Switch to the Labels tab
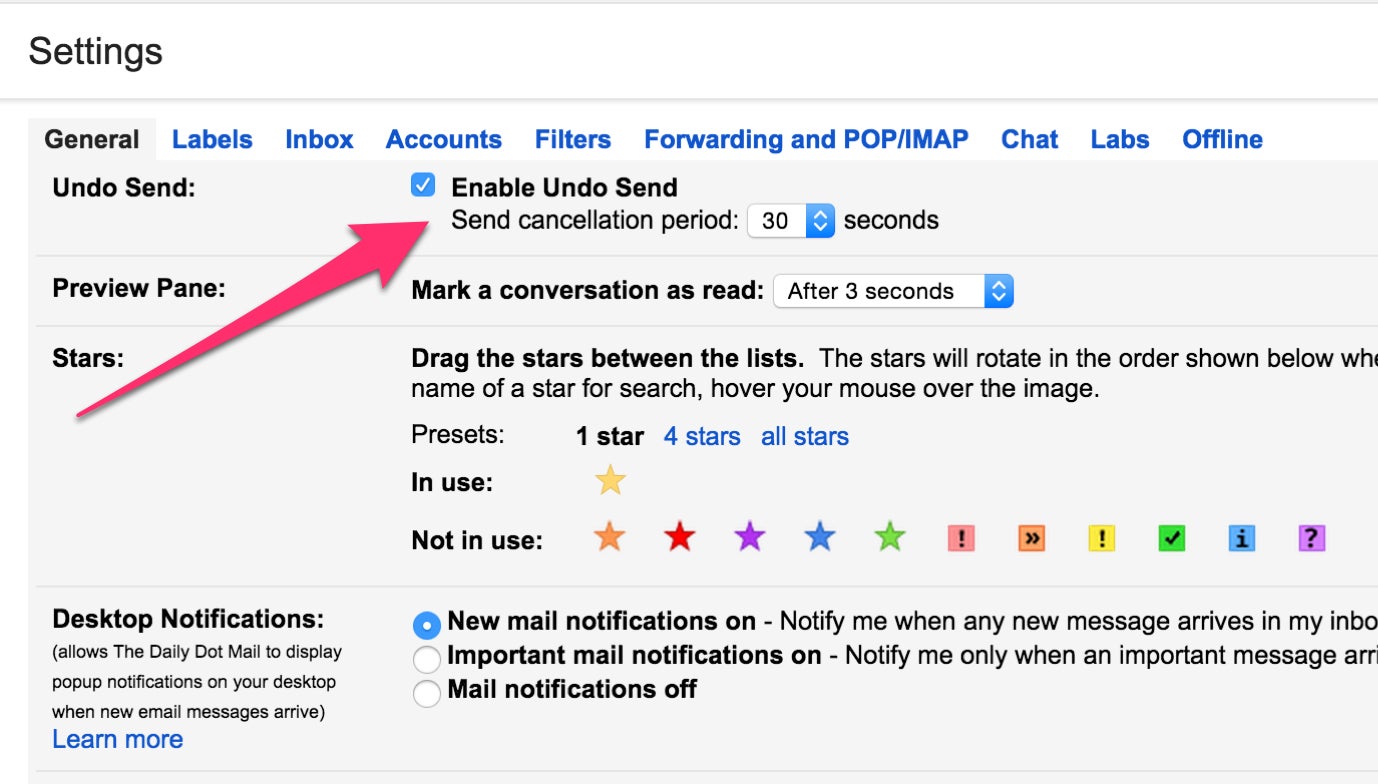 pyautogui.click(x=212, y=139)
